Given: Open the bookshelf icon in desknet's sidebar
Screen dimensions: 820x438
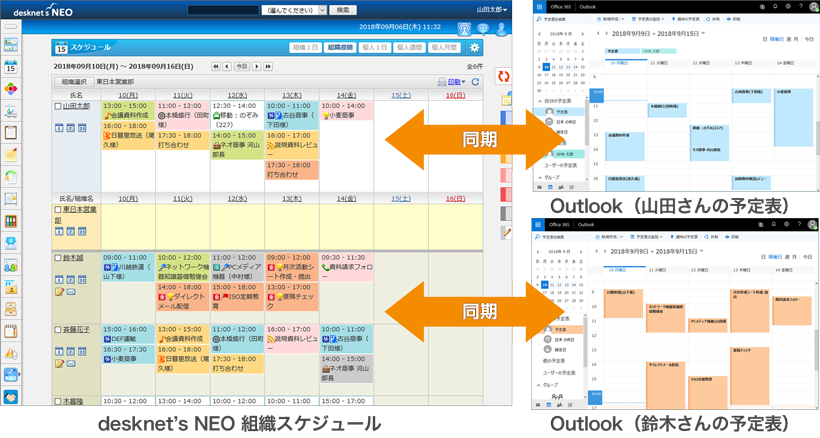Looking at the screenshot, I should click(10, 221).
